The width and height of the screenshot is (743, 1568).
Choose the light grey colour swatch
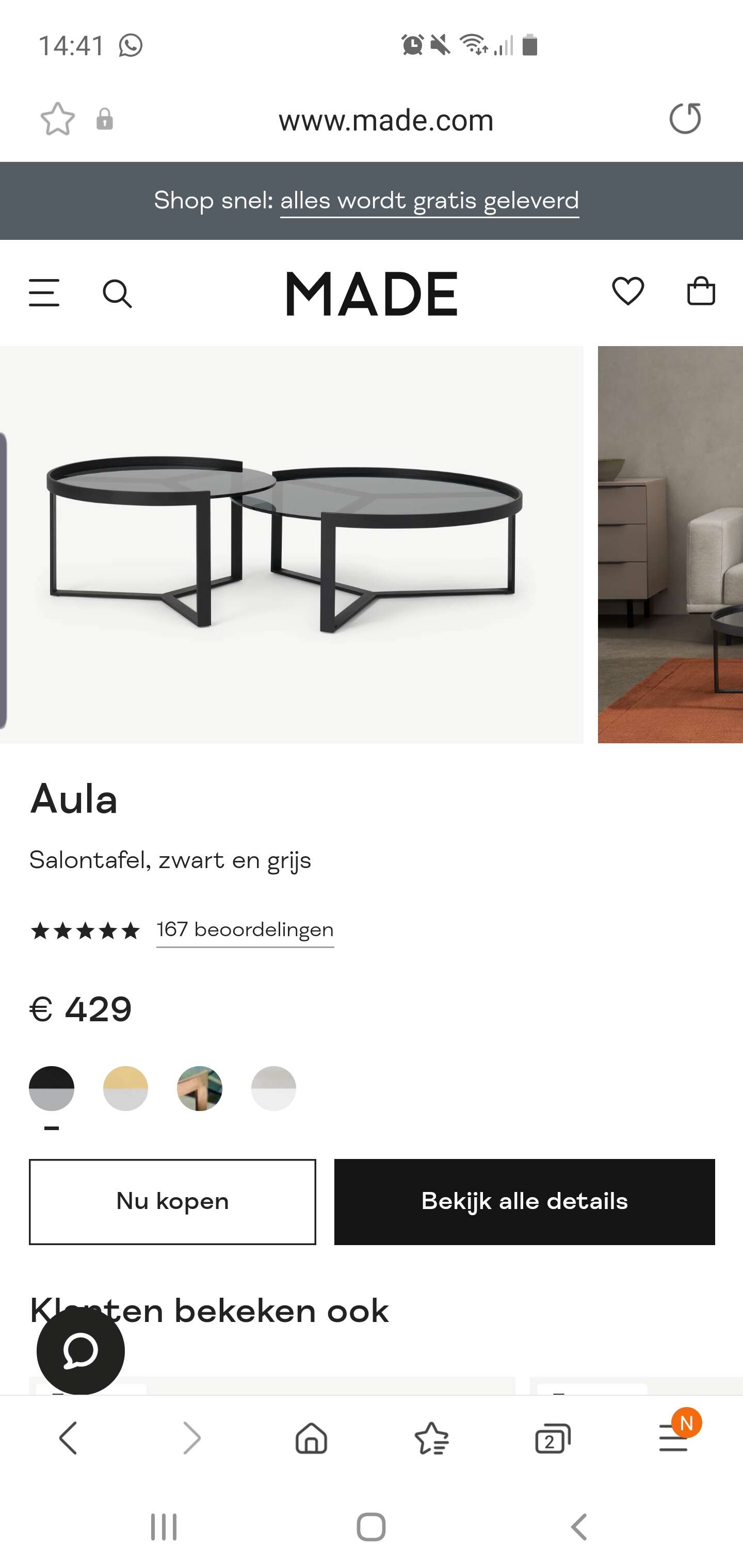click(x=273, y=1088)
